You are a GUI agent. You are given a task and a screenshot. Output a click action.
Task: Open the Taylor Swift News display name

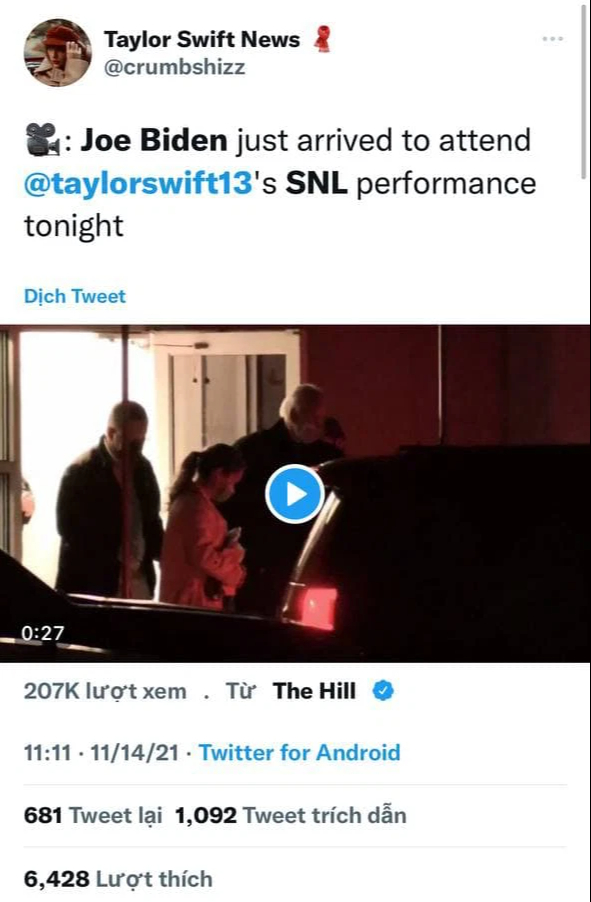pyautogui.click(x=202, y=39)
